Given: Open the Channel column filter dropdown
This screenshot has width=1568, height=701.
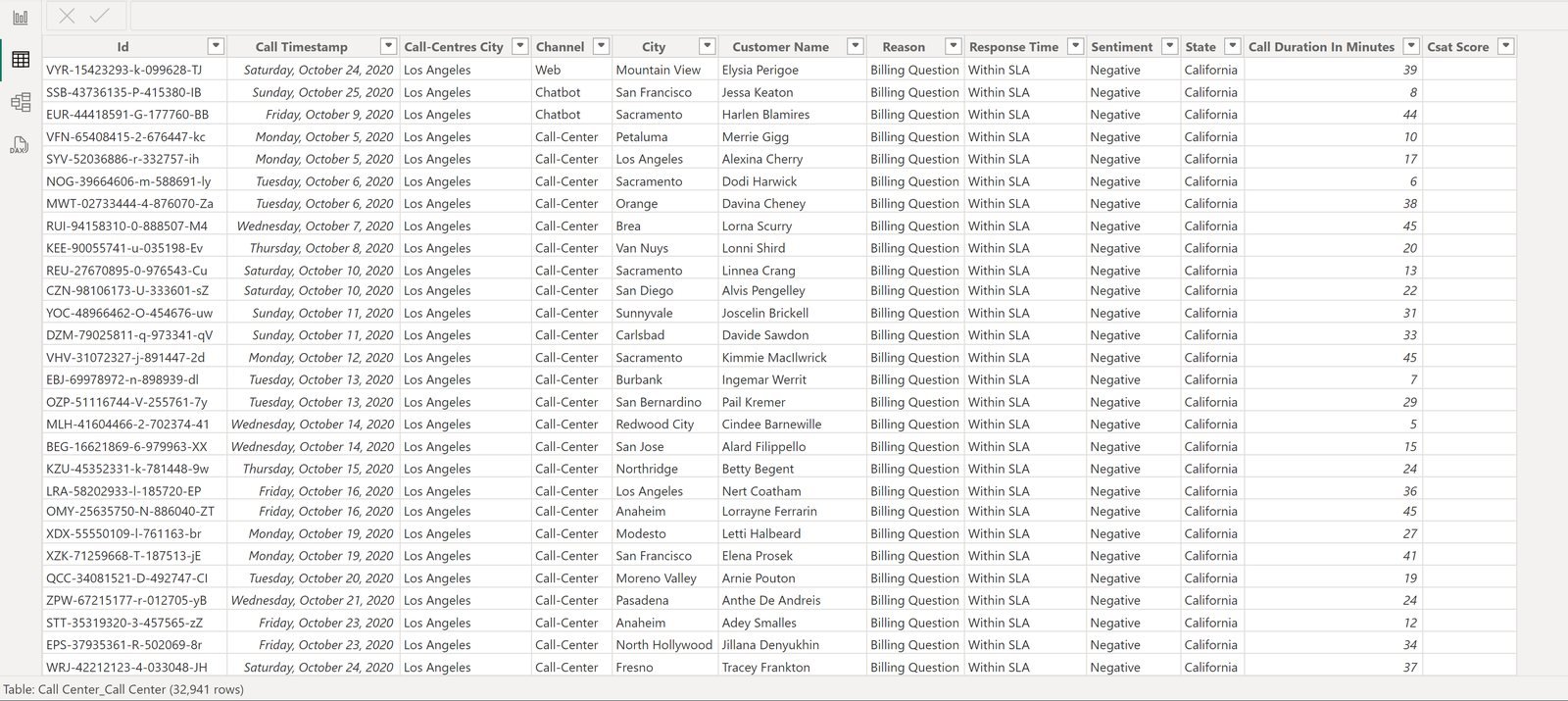Looking at the screenshot, I should click(601, 46).
